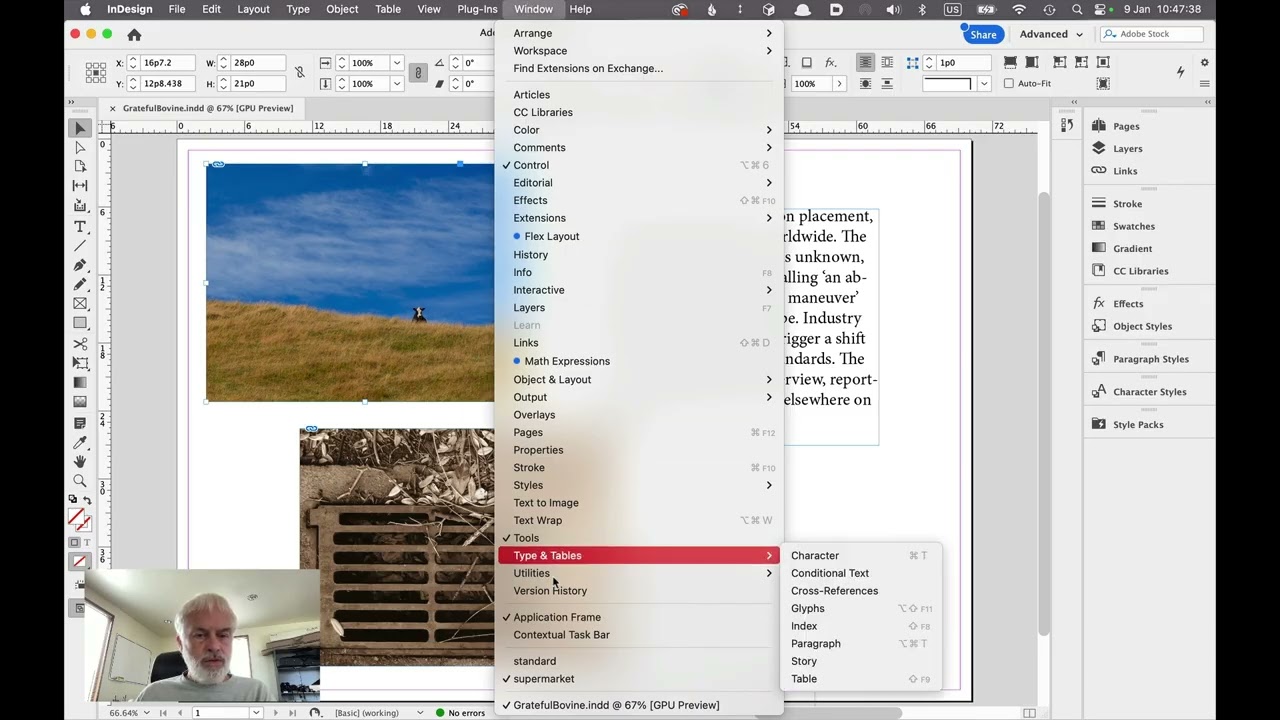Open the Advanced workspace switcher dropdown

[1052, 34]
